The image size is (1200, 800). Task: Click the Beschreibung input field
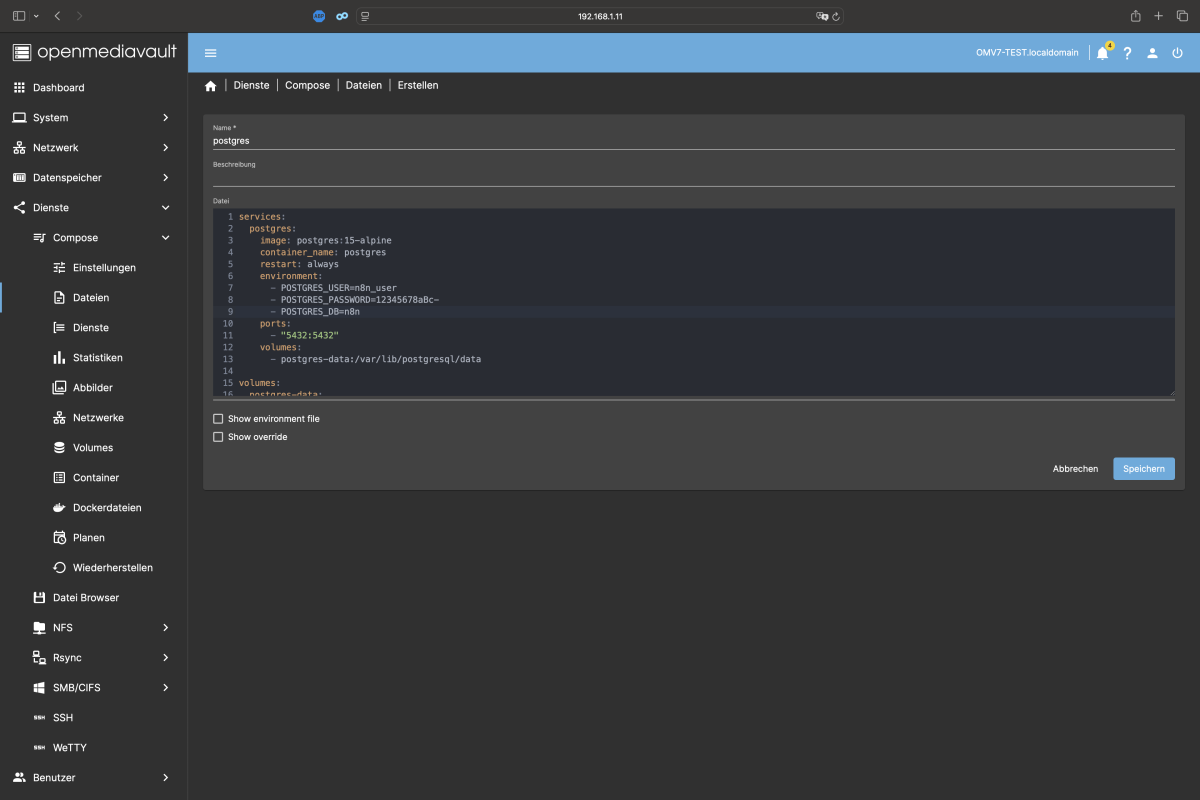point(694,177)
